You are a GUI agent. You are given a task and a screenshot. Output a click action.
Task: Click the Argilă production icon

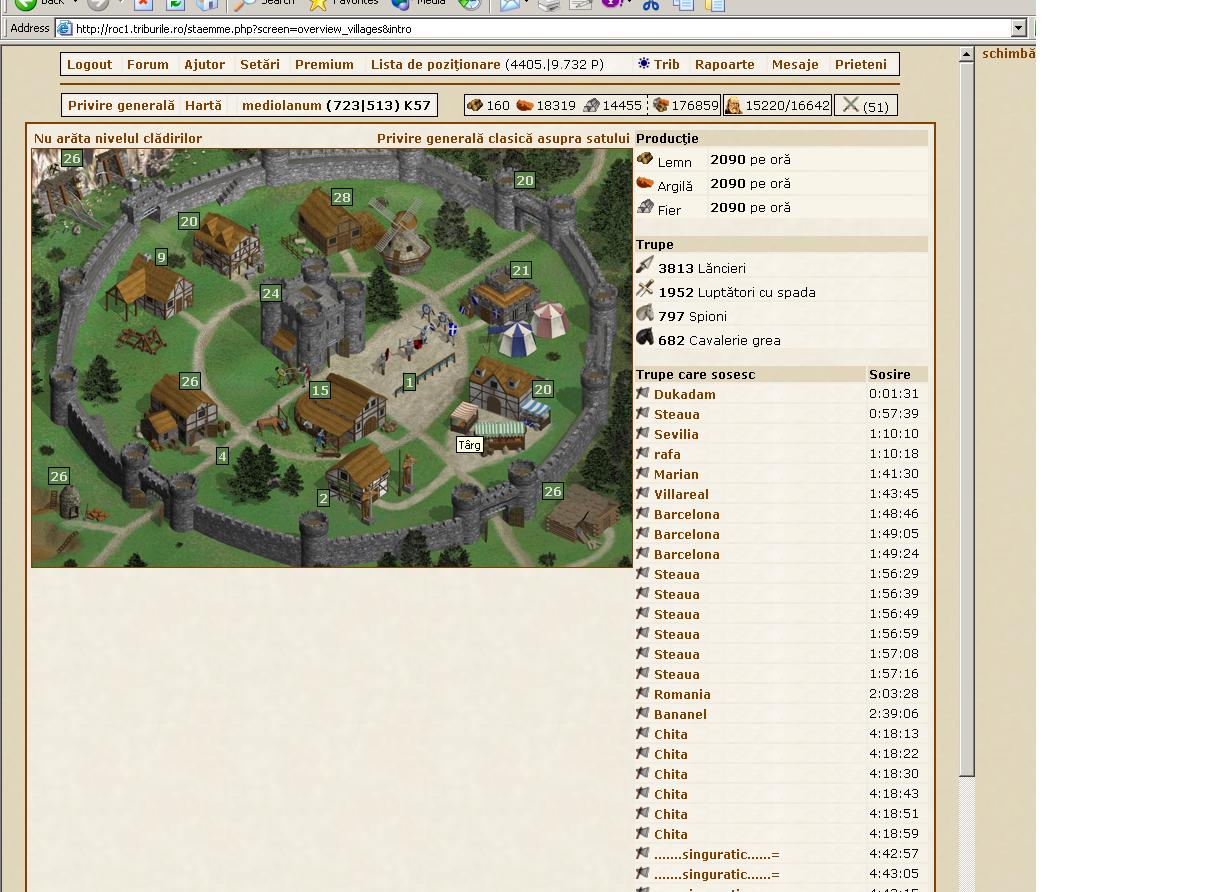tap(645, 183)
